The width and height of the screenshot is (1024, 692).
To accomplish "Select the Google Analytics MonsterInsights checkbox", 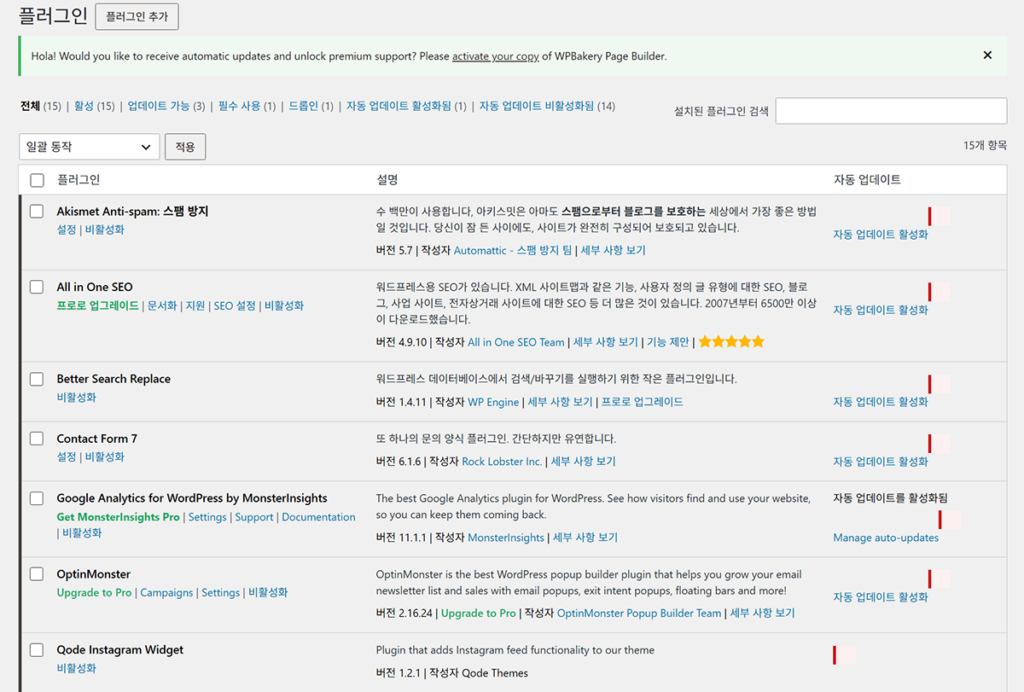I will pos(37,499).
